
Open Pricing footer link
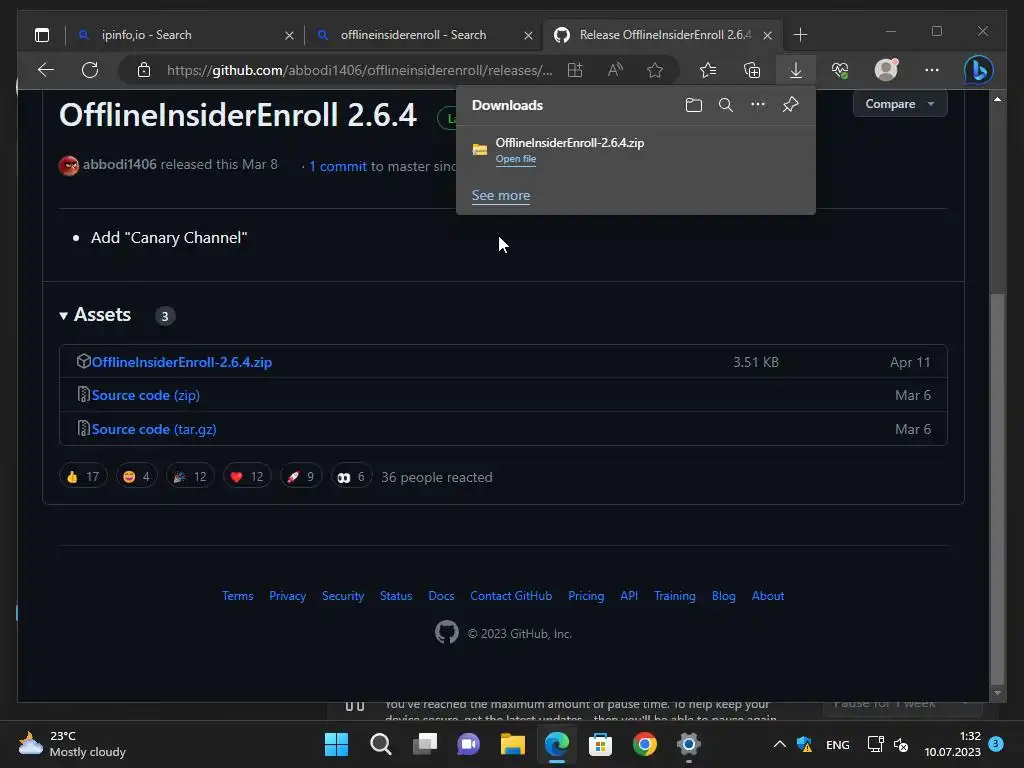[586, 596]
